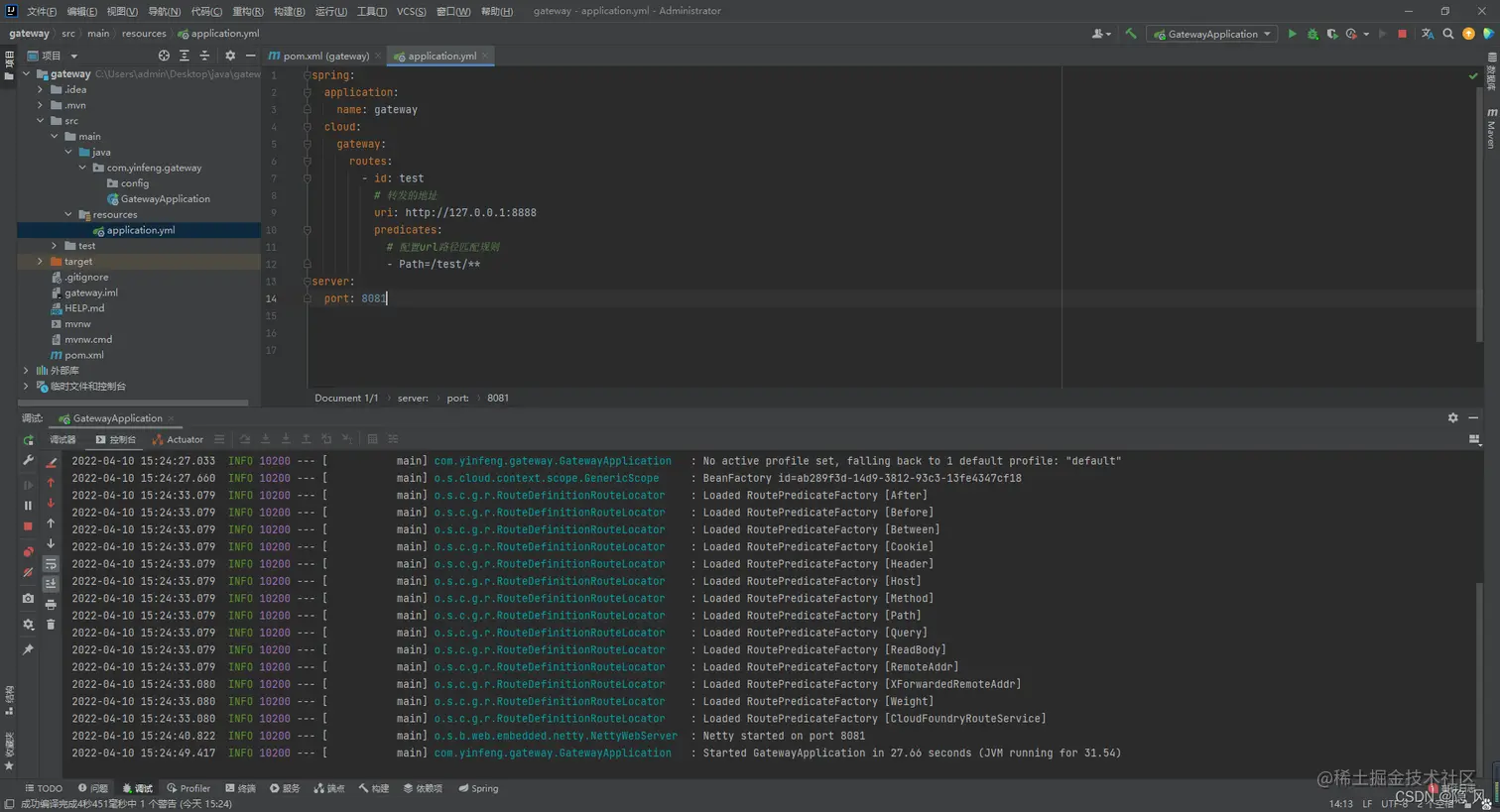Collapse the src folder
This screenshot has width=1500, height=812.
[x=41, y=121]
